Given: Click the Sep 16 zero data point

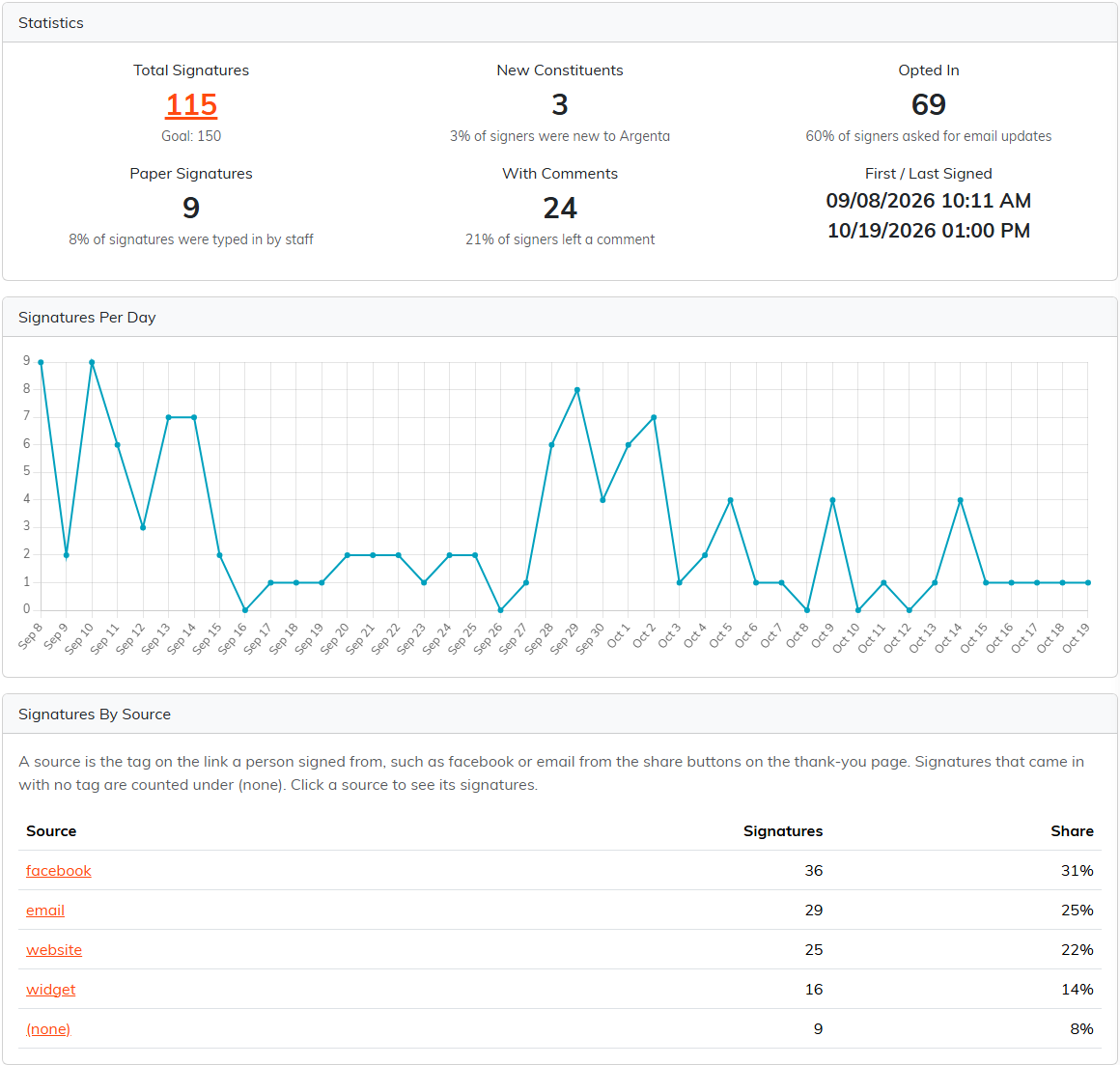Looking at the screenshot, I should click(x=245, y=610).
